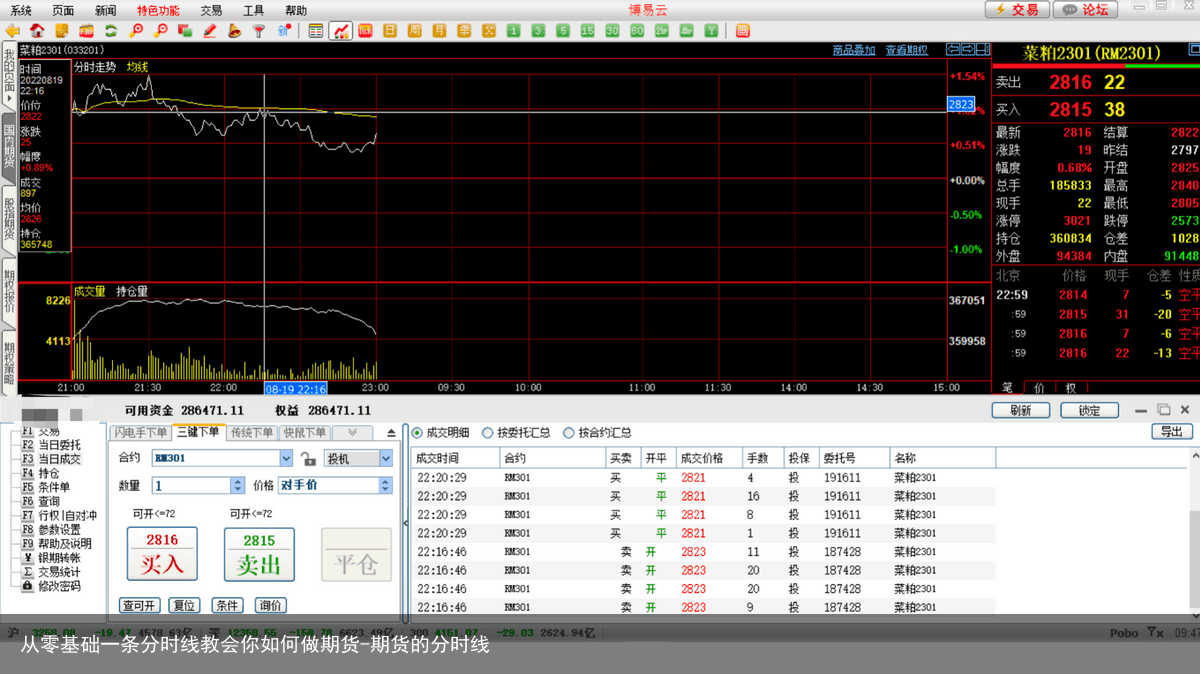Select the 60-minute period icon
1200x674 pixels.
point(637,31)
